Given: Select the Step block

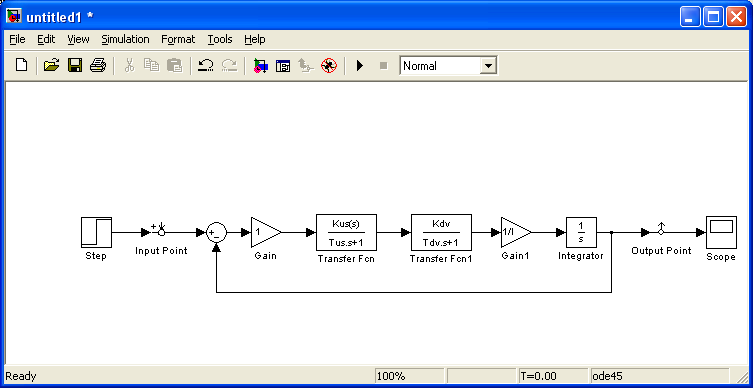Looking at the screenshot, I should click(97, 232).
